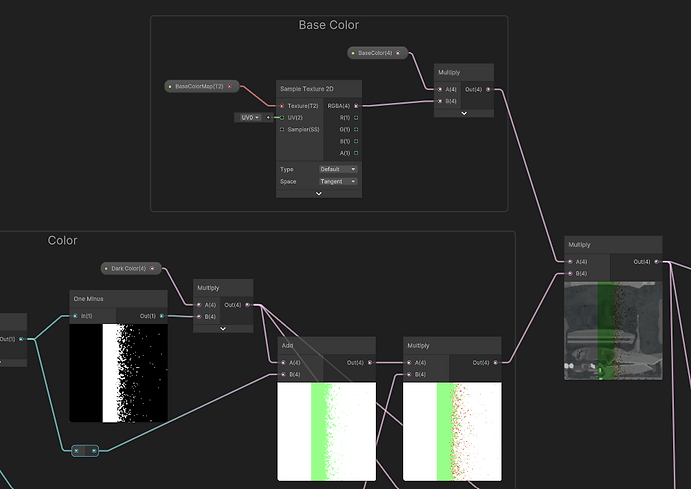
Task: Click the Dark Color(4) property output port
Action: point(152,268)
